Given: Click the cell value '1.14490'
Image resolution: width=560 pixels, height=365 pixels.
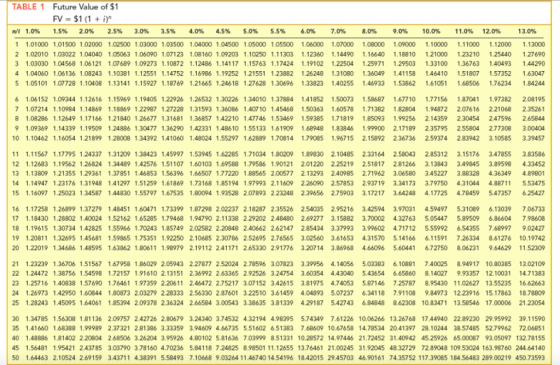Looking at the screenshot, I should [342, 54].
